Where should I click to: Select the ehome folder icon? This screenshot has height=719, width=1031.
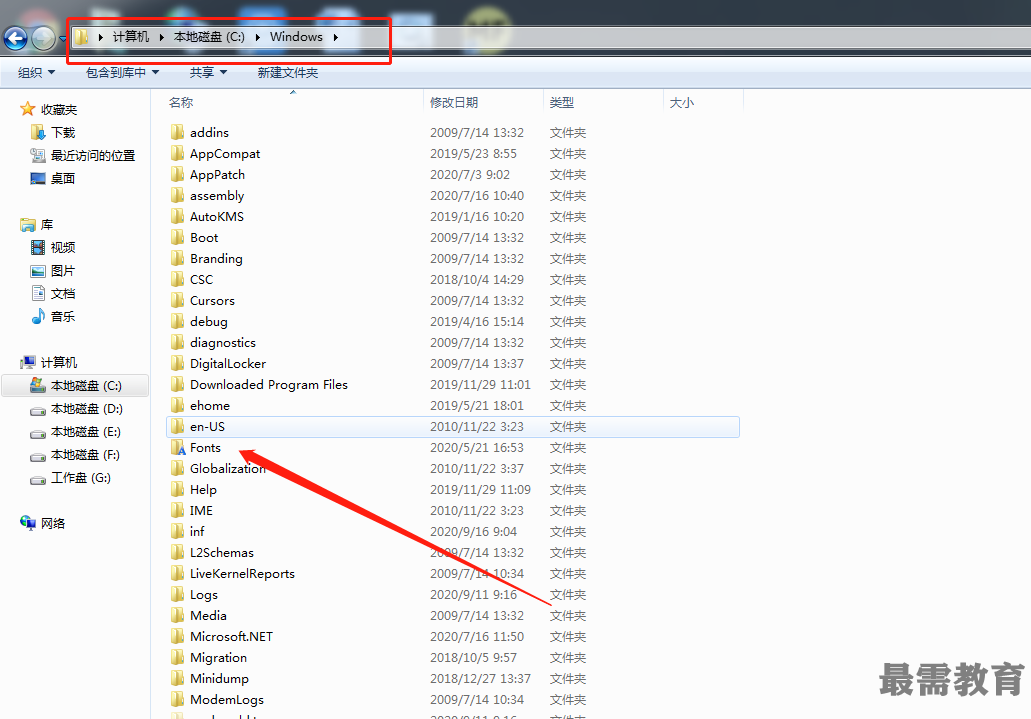coord(177,406)
